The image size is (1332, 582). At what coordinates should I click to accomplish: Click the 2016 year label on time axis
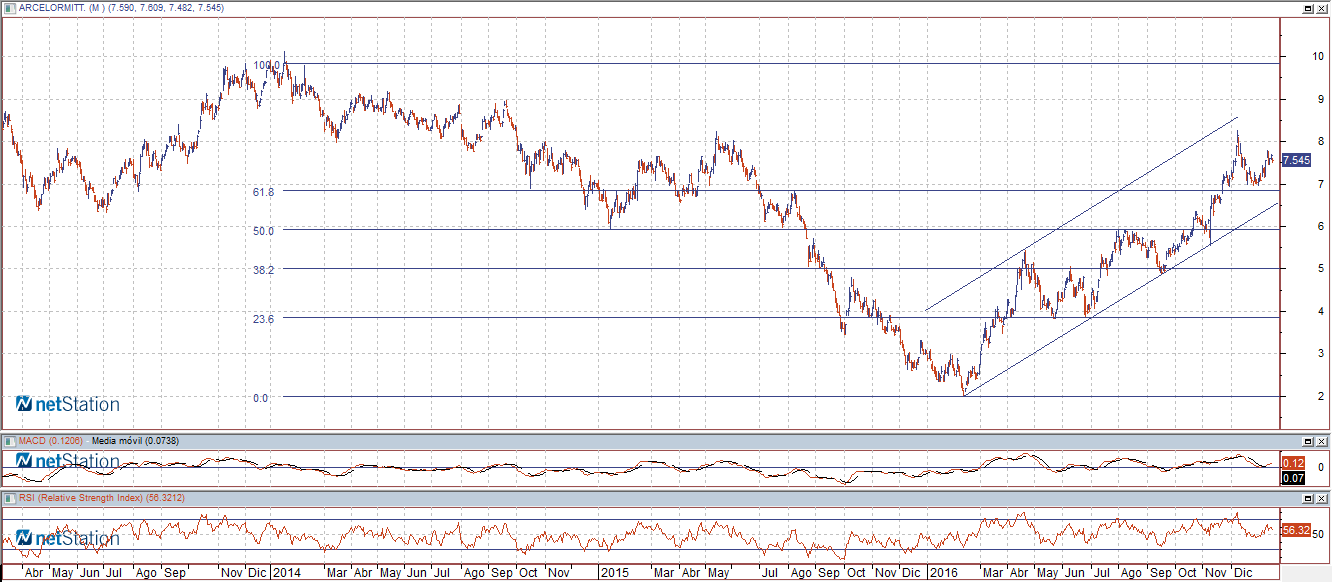tap(943, 573)
